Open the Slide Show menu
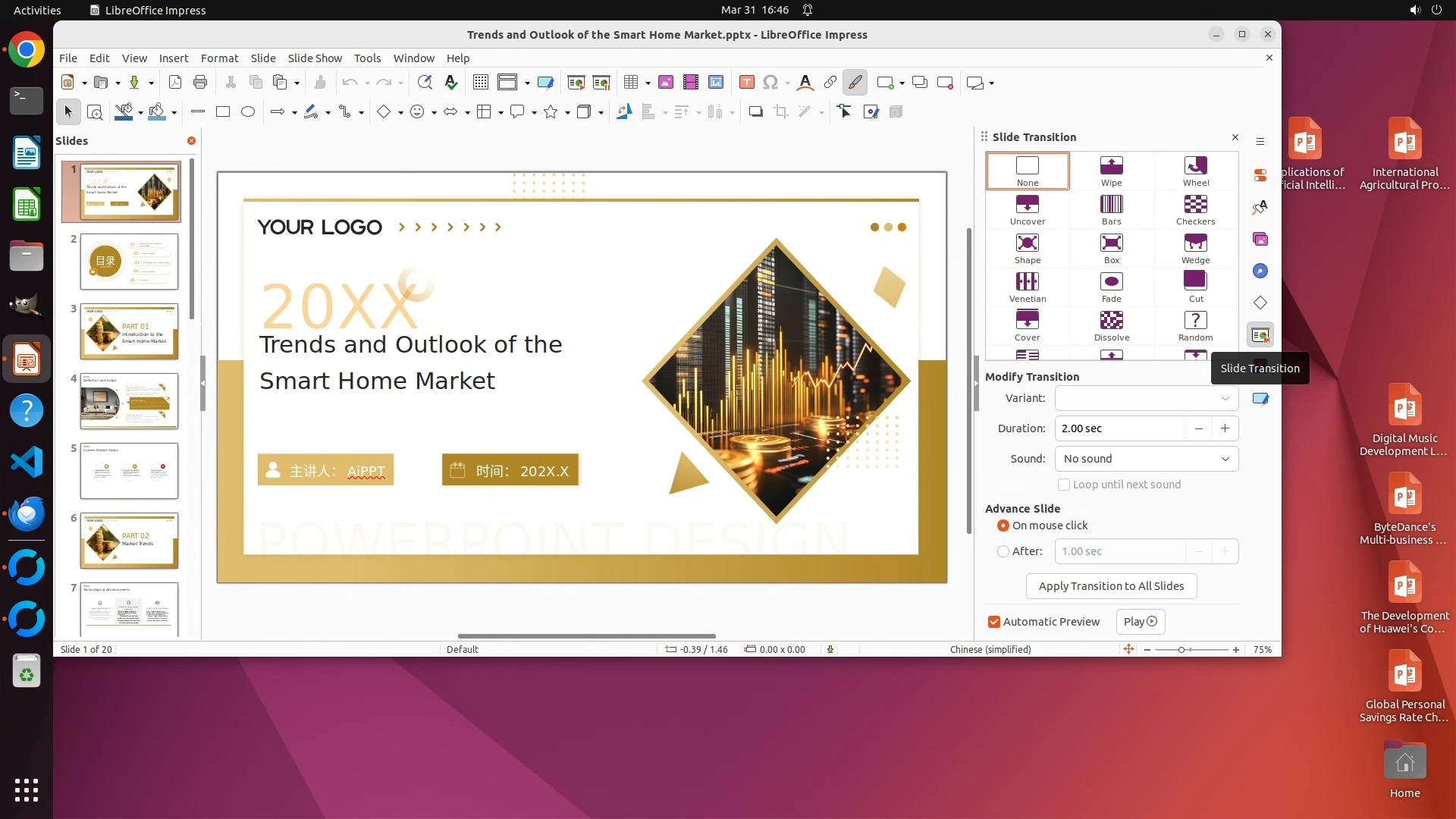The height and width of the screenshot is (819, 1456). point(315,58)
